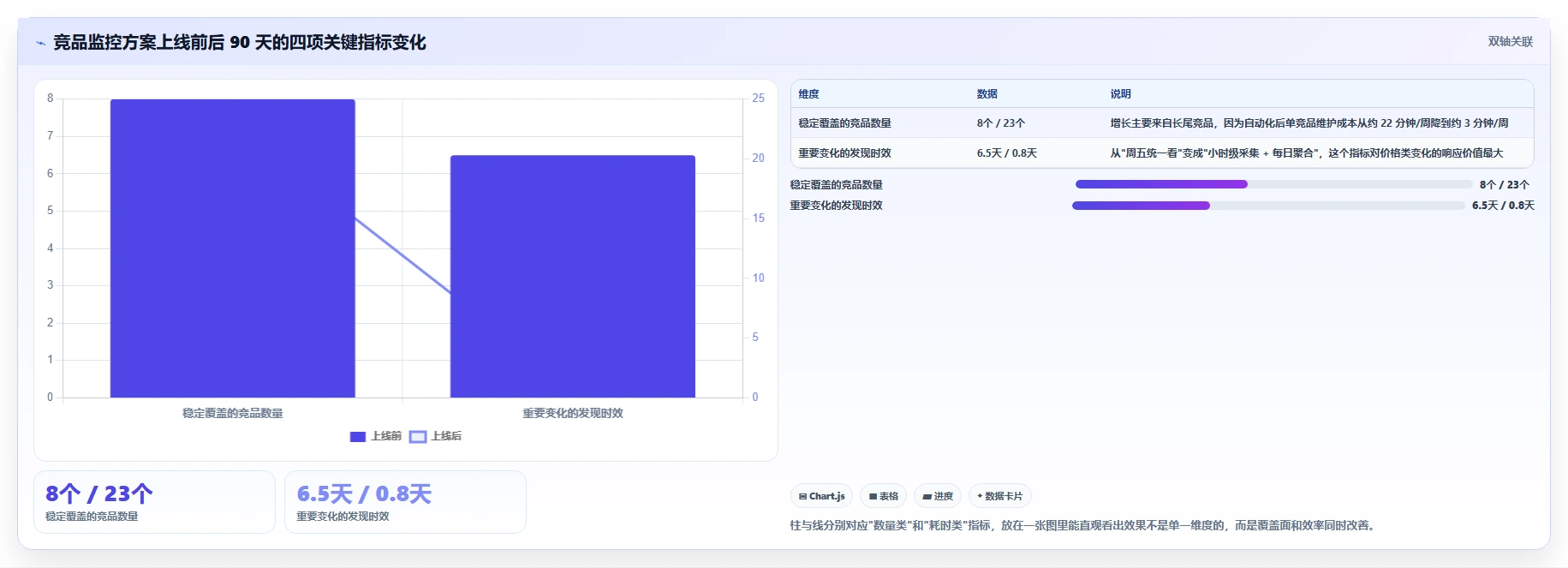The width and height of the screenshot is (1568, 568).
Task: Click the sparkle icon in the 数据卡片 tag
Action: point(980,496)
